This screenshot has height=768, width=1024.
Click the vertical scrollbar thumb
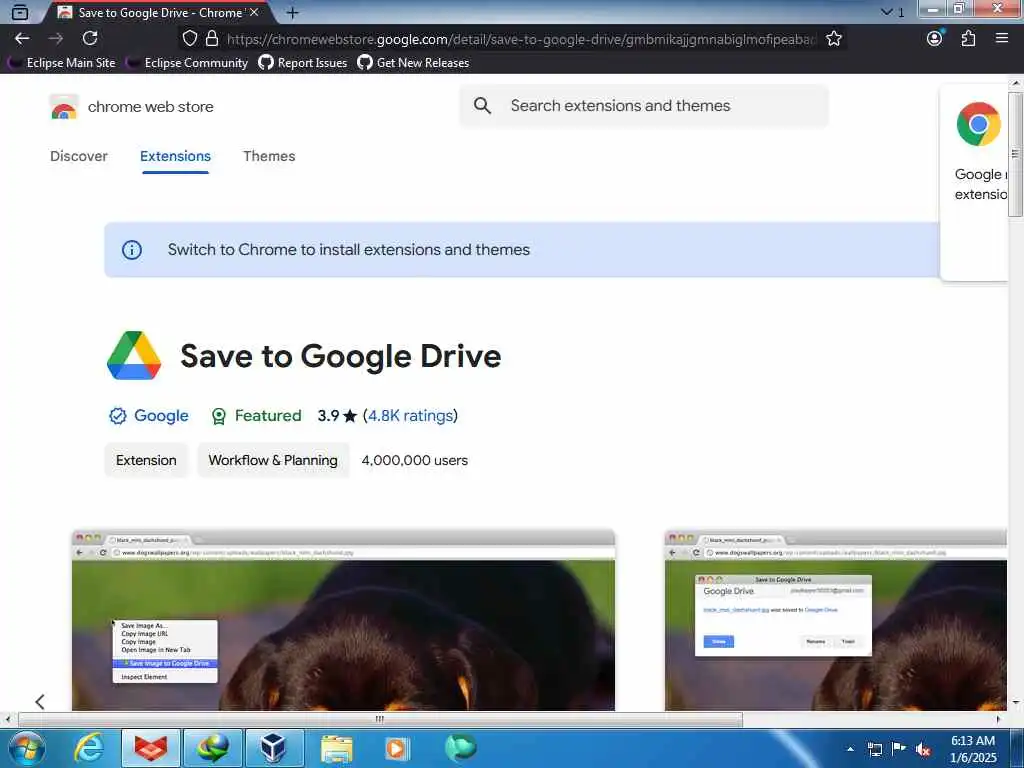pyautogui.click(x=1015, y=154)
